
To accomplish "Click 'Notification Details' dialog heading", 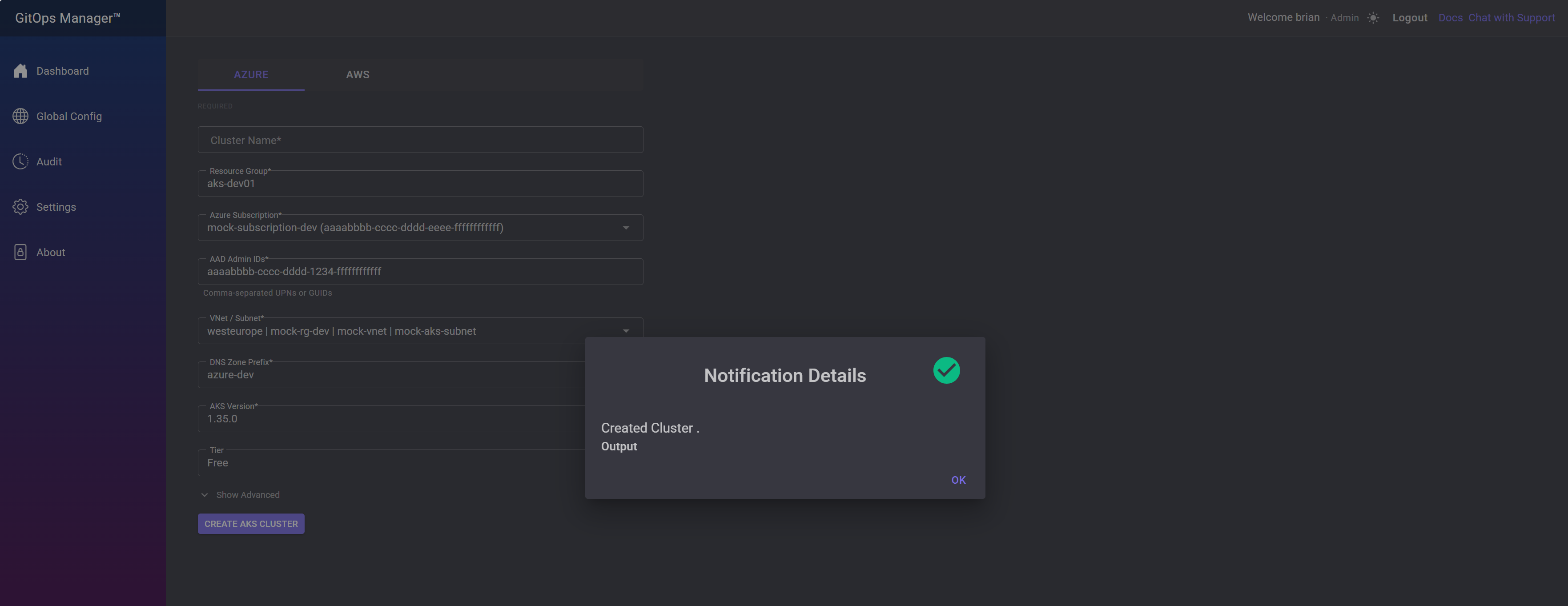I will click(784, 375).
